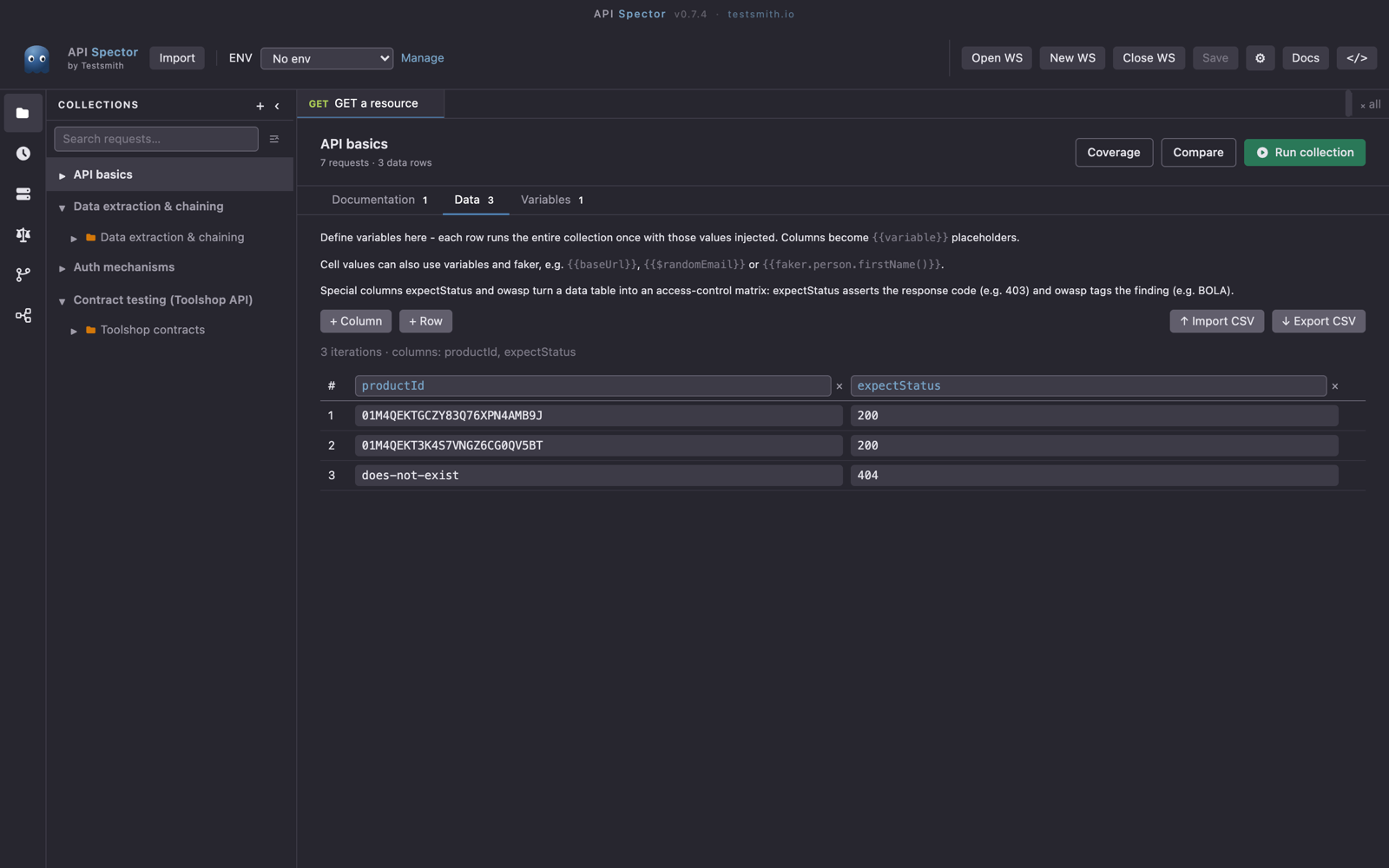Viewport: 1389px width, 868px height.
Task: Add a new Row to data table
Action: pyautogui.click(x=425, y=321)
